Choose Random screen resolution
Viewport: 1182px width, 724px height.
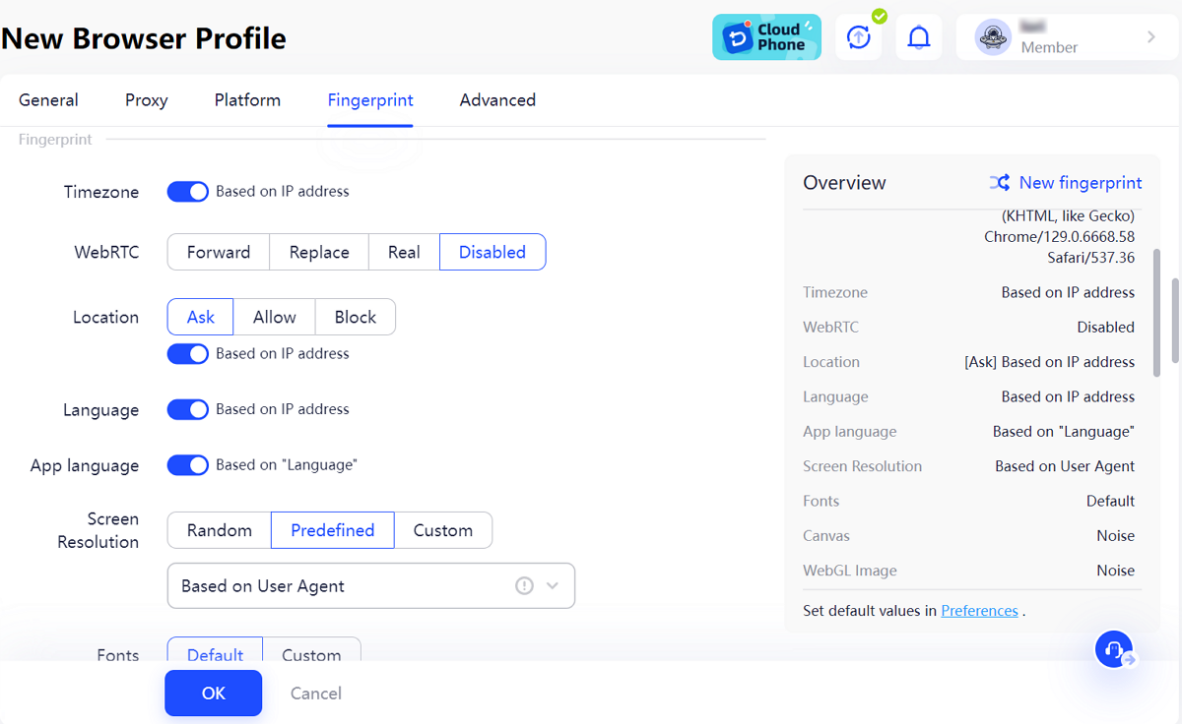[x=219, y=530]
